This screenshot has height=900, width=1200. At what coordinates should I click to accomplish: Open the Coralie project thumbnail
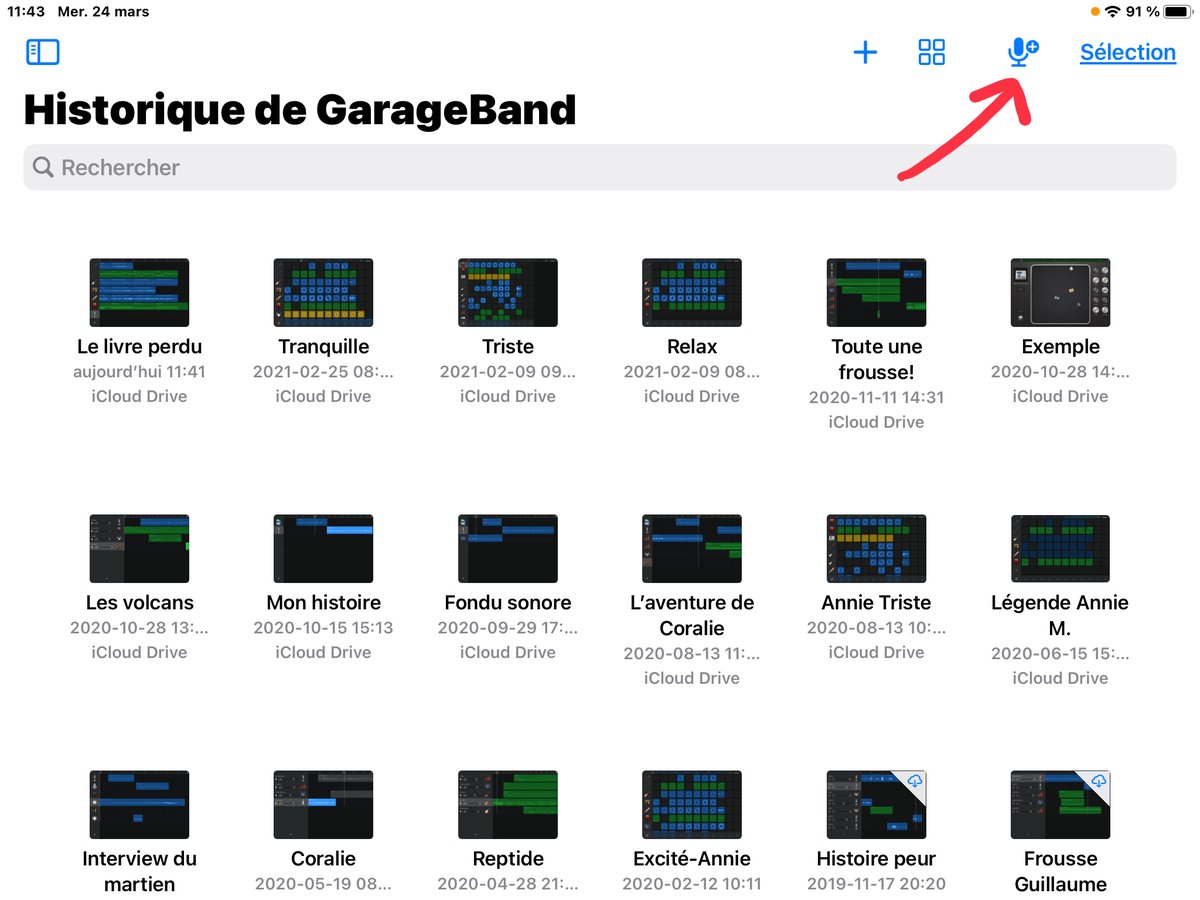(323, 804)
